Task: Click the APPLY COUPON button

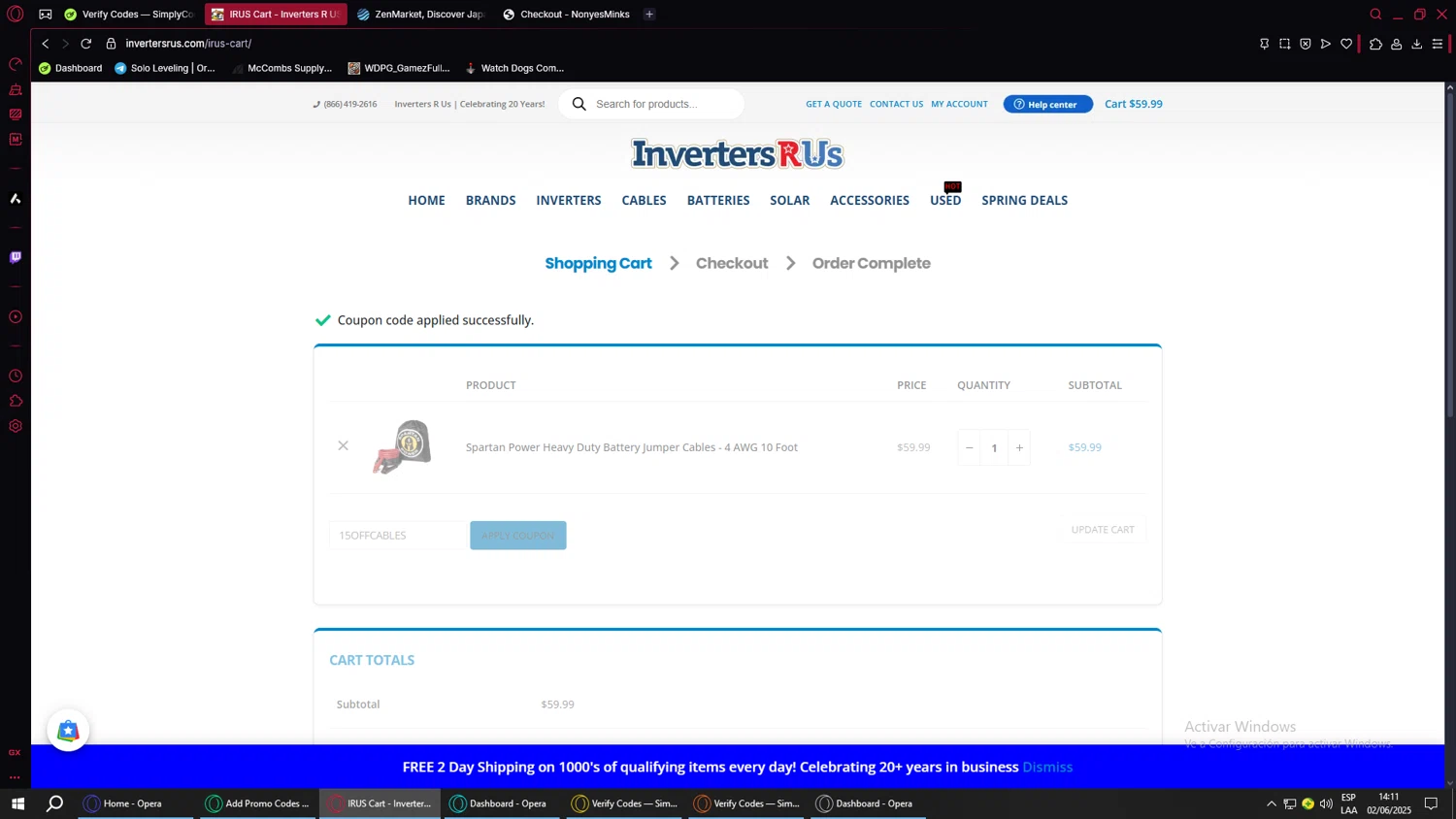Action: click(518, 535)
